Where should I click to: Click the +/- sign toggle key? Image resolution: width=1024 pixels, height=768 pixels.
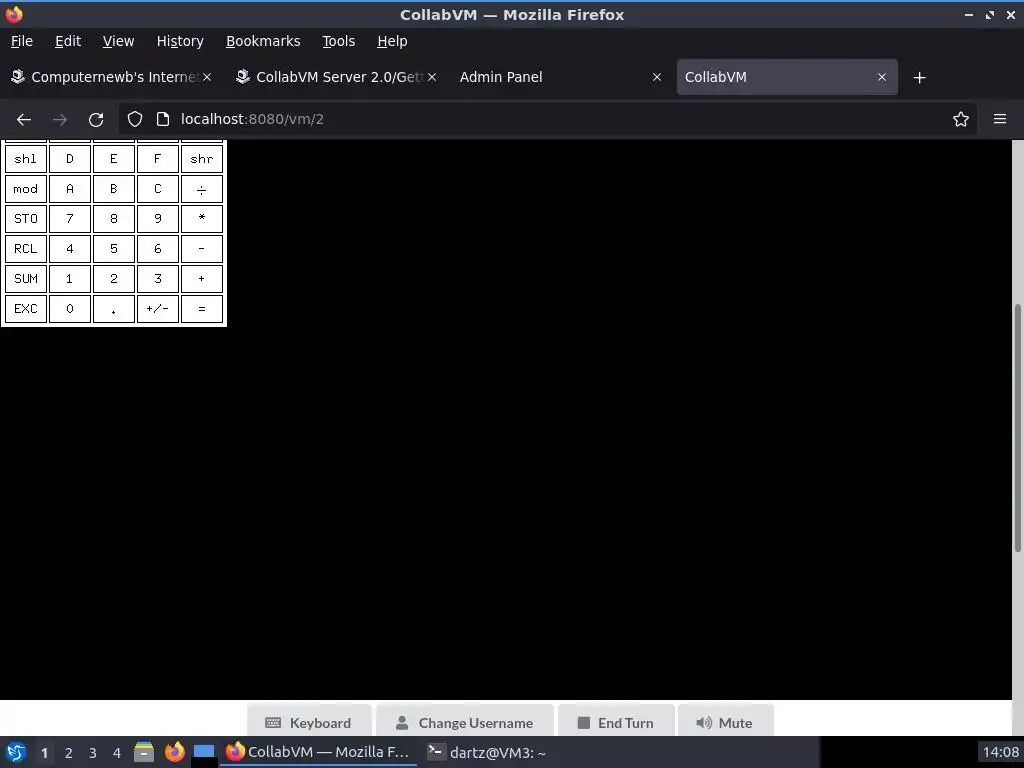pos(157,309)
